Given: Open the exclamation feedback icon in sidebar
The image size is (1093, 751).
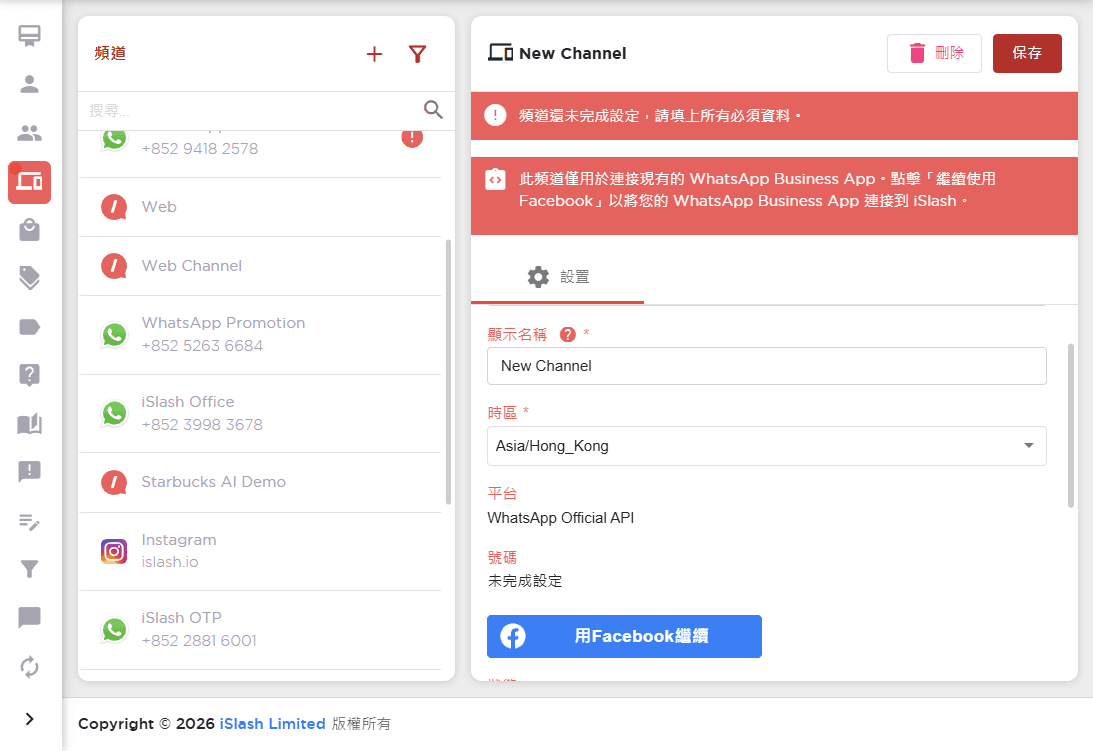Looking at the screenshot, I should click(x=29, y=472).
